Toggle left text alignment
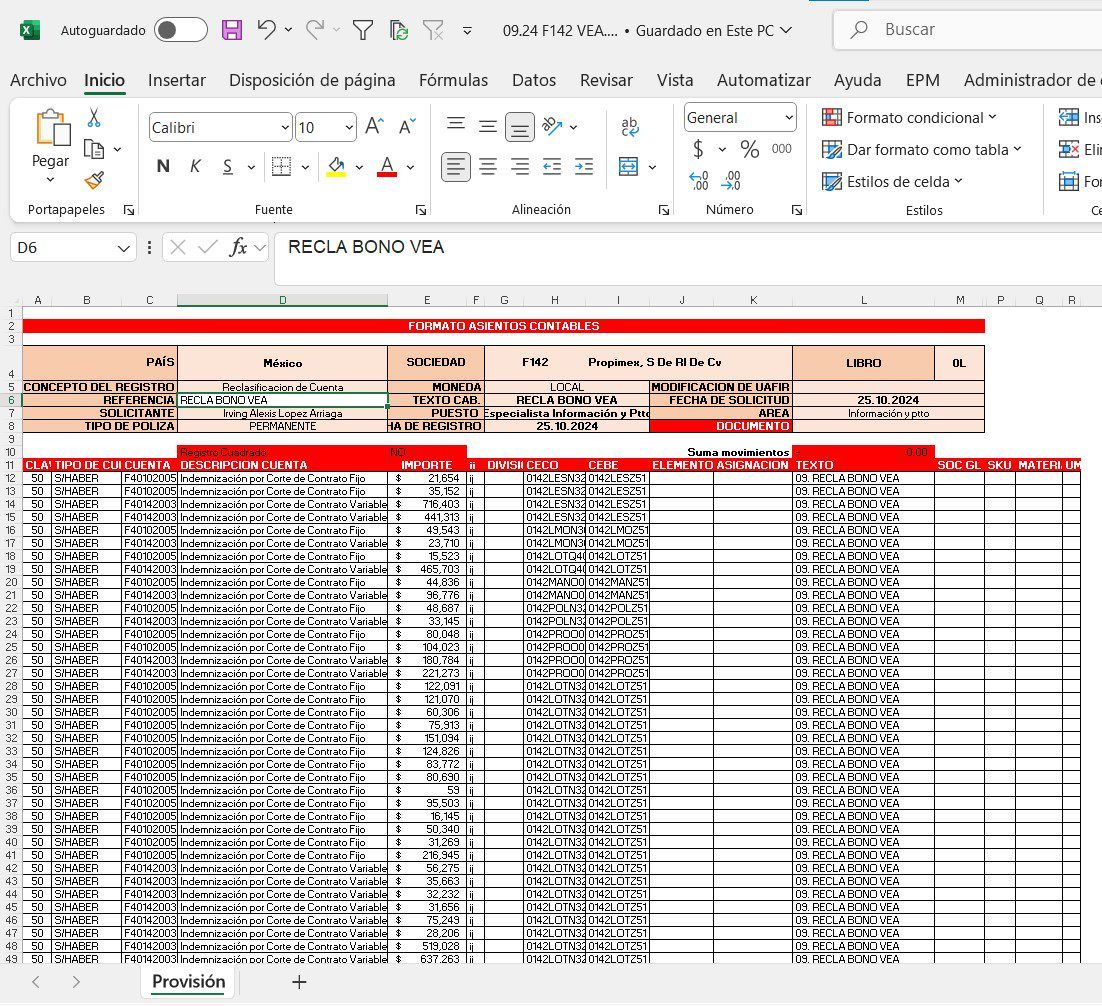This screenshot has height=1006, width=1102. pyautogui.click(x=455, y=166)
